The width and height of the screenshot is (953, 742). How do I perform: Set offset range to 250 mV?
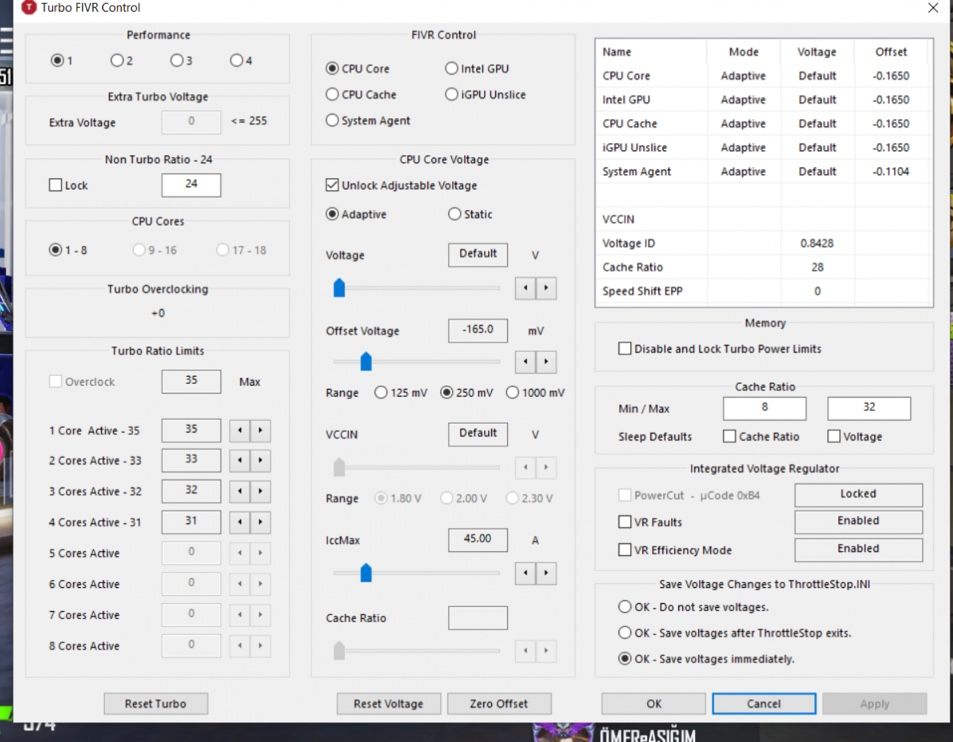click(446, 392)
